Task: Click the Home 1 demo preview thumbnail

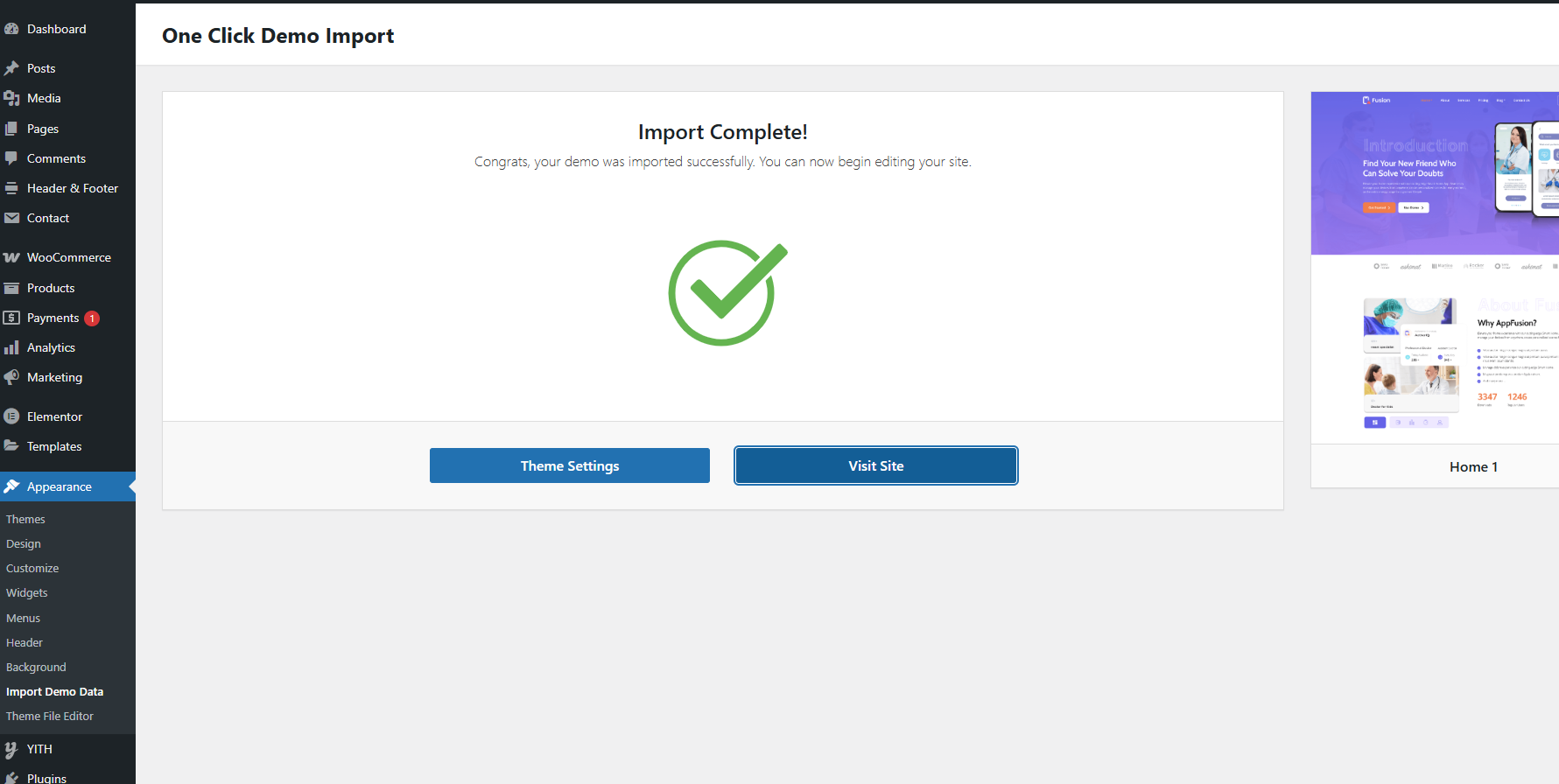Action: click(1436, 267)
